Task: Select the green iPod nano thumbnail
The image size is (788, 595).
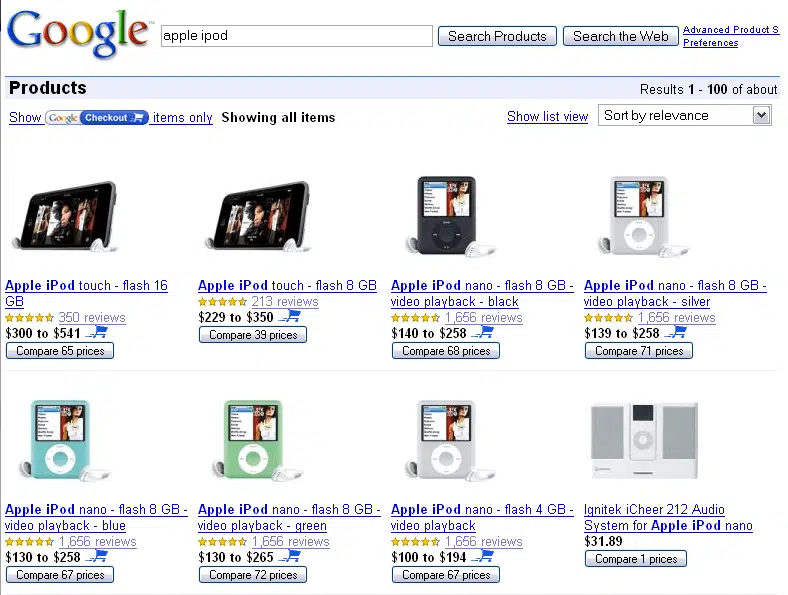Action: 248,440
